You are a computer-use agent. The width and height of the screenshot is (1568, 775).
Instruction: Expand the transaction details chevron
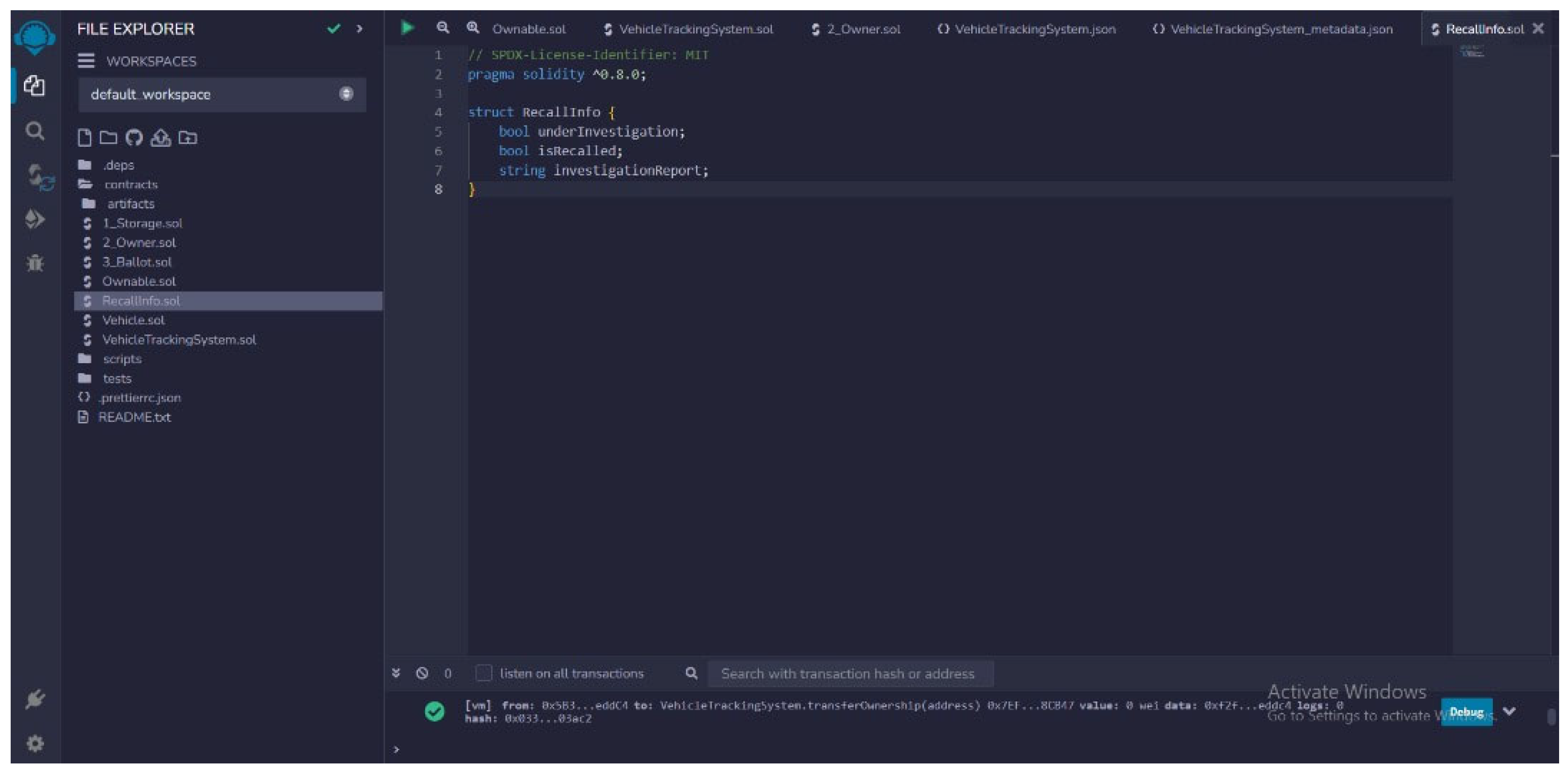point(1509,711)
